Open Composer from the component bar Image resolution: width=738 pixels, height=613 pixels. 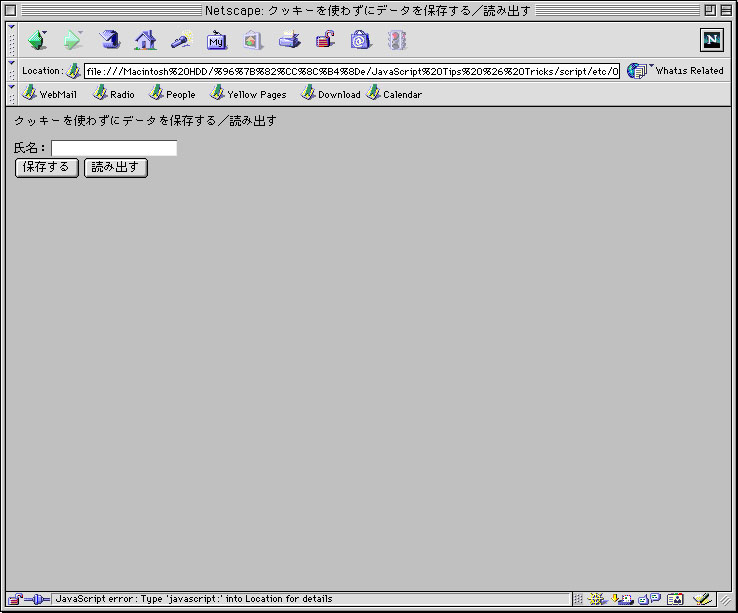(702, 599)
